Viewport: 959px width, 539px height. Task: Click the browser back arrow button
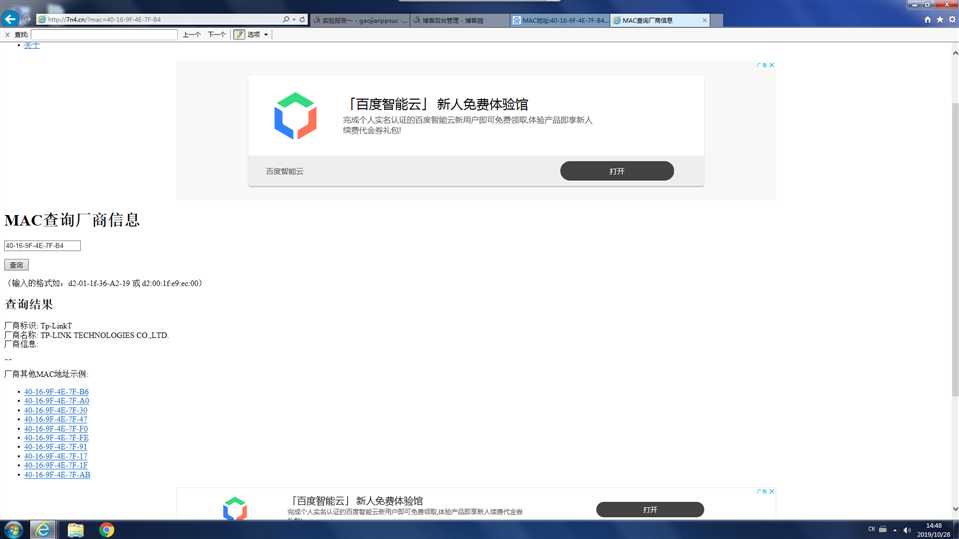10,19
